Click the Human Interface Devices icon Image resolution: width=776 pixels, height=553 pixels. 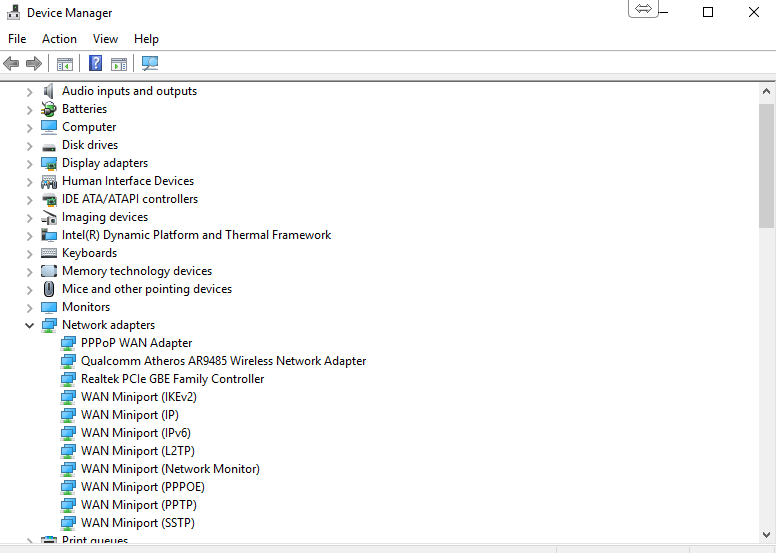(48, 182)
